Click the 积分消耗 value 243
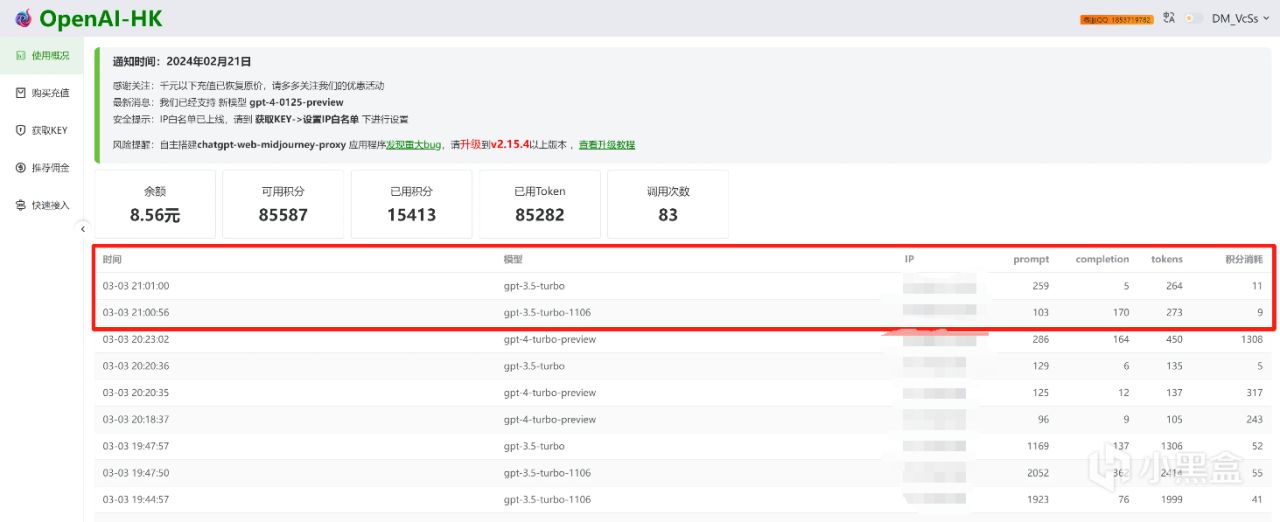The height and width of the screenshot is (522, 1280). [x=1255, y=419]
